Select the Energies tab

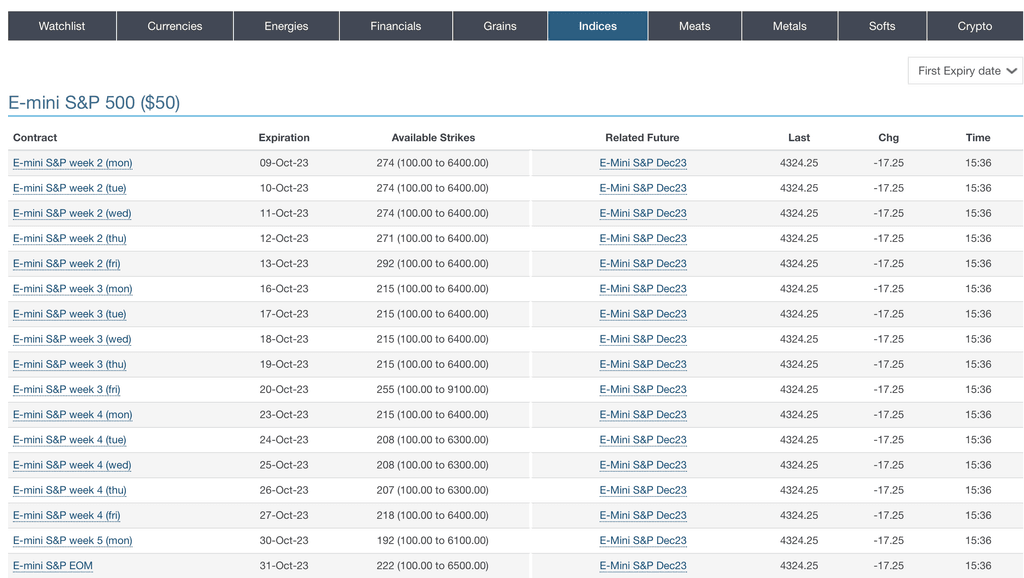pyautogui.click(x=286, y=26)
